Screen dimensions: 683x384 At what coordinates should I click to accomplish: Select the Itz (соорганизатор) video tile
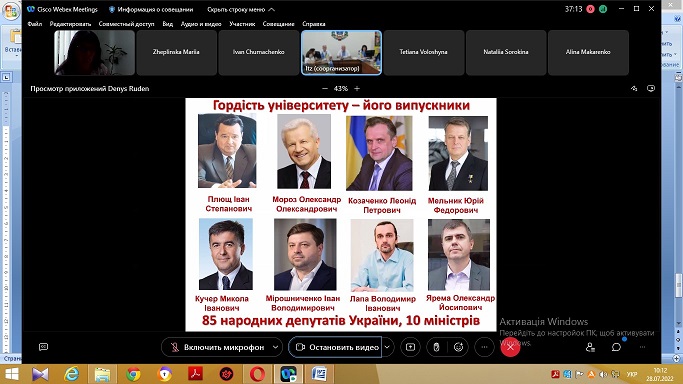pos(342,53)
